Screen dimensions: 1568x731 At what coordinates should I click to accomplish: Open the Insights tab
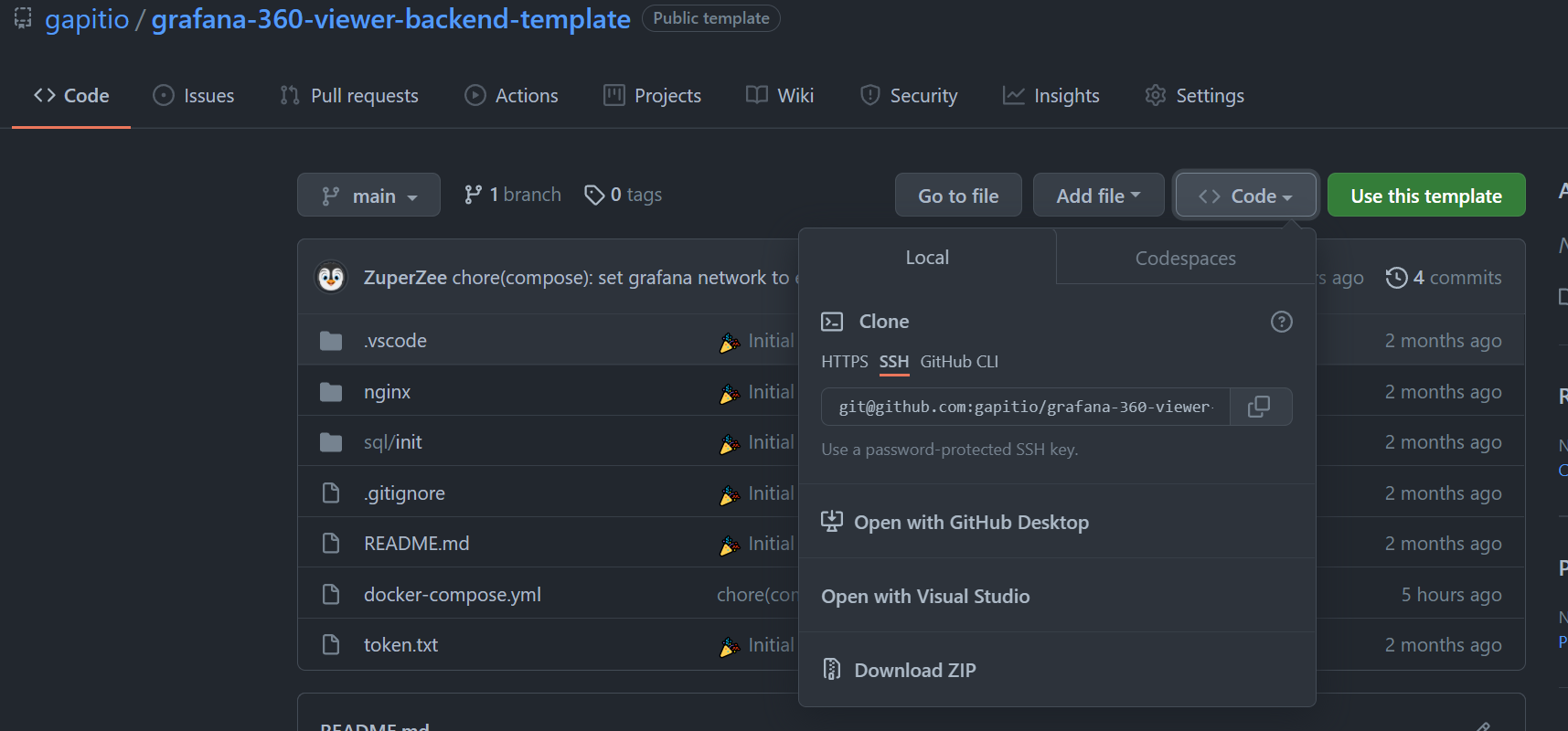(1051, 95)
